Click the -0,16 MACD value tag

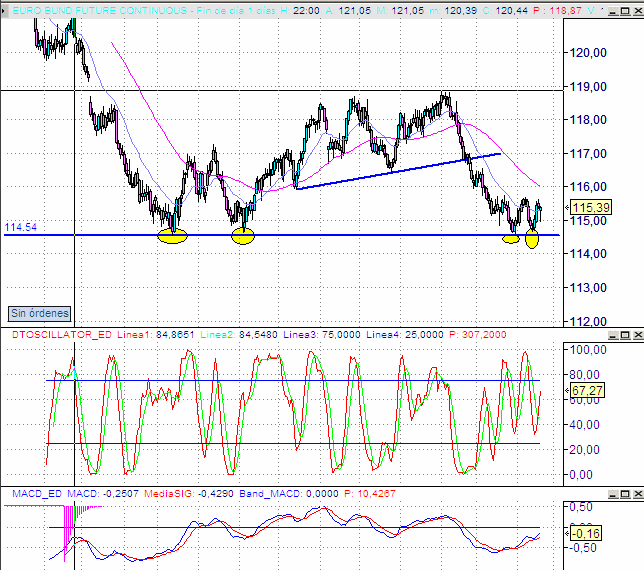586,533
